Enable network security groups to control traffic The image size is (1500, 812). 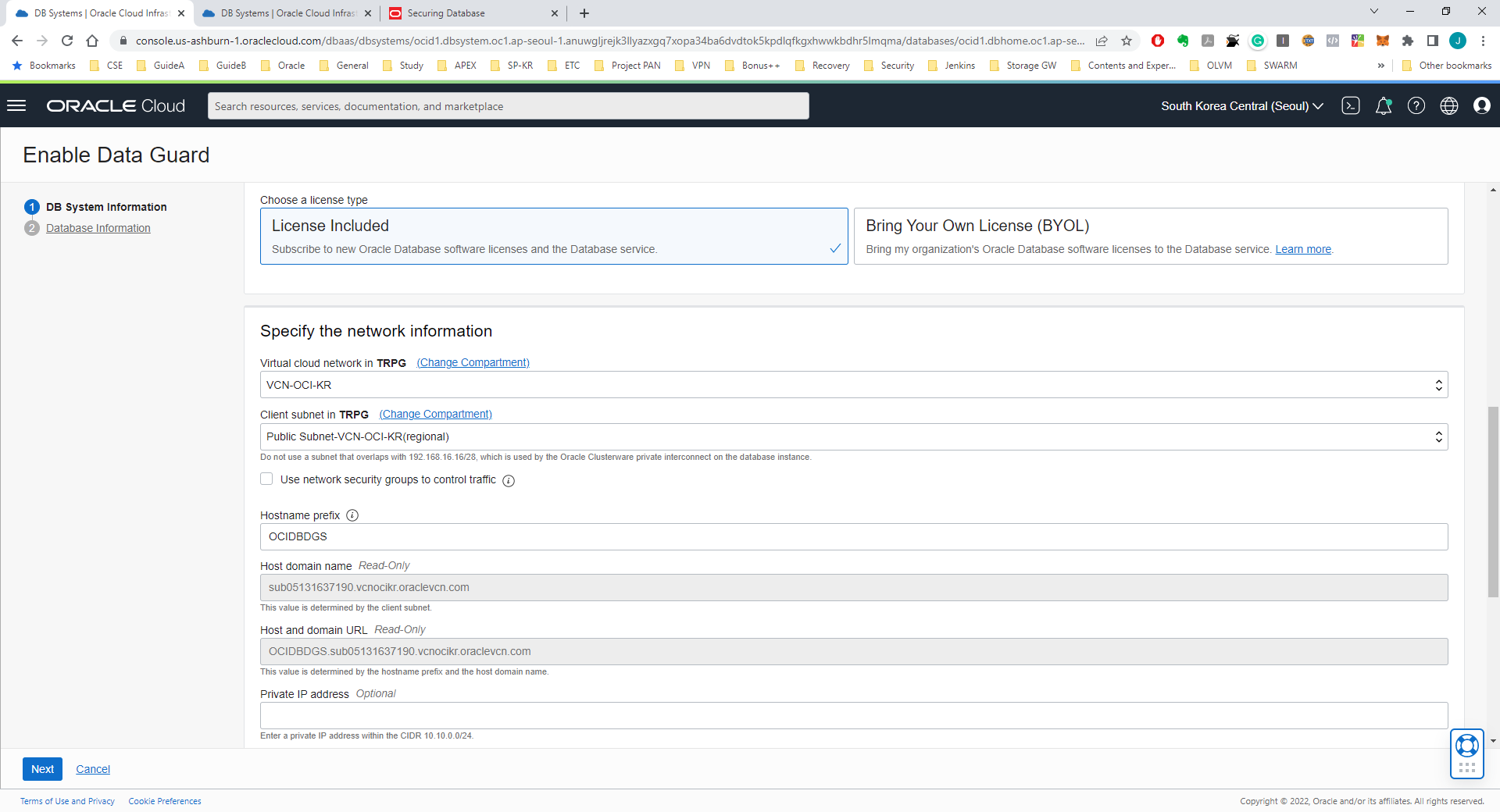(x=266, y=479)
